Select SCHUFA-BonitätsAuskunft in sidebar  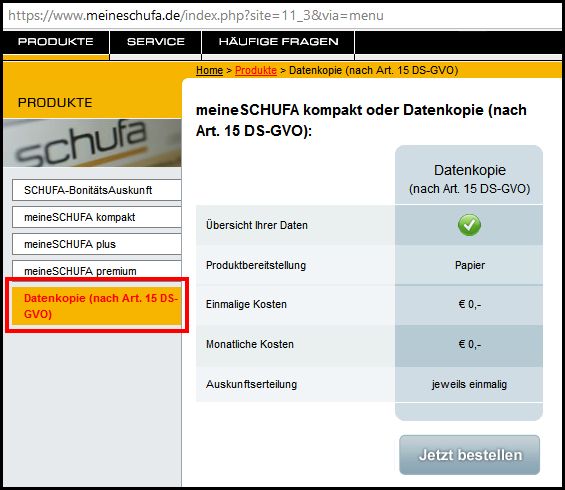pos(97,190)
